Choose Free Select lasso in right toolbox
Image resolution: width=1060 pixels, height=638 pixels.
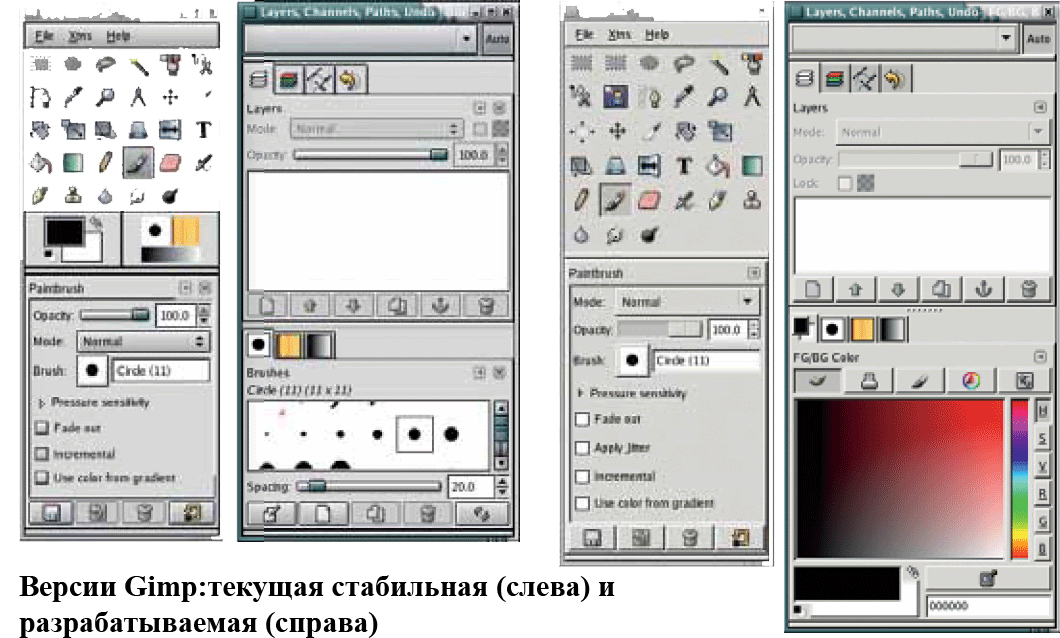(684, 64)
